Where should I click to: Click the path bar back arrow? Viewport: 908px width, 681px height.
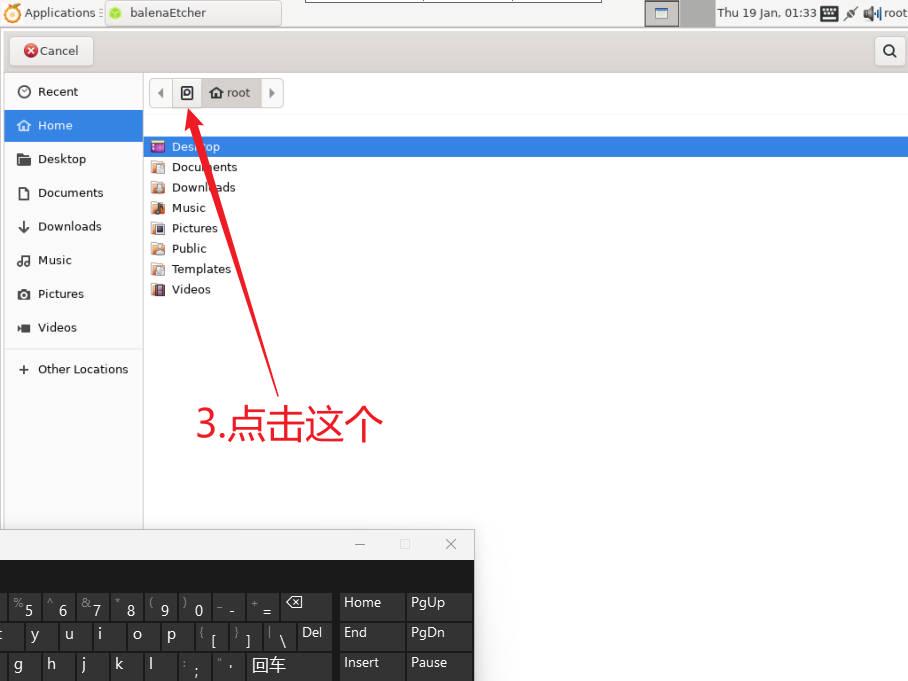pos(161,93)
